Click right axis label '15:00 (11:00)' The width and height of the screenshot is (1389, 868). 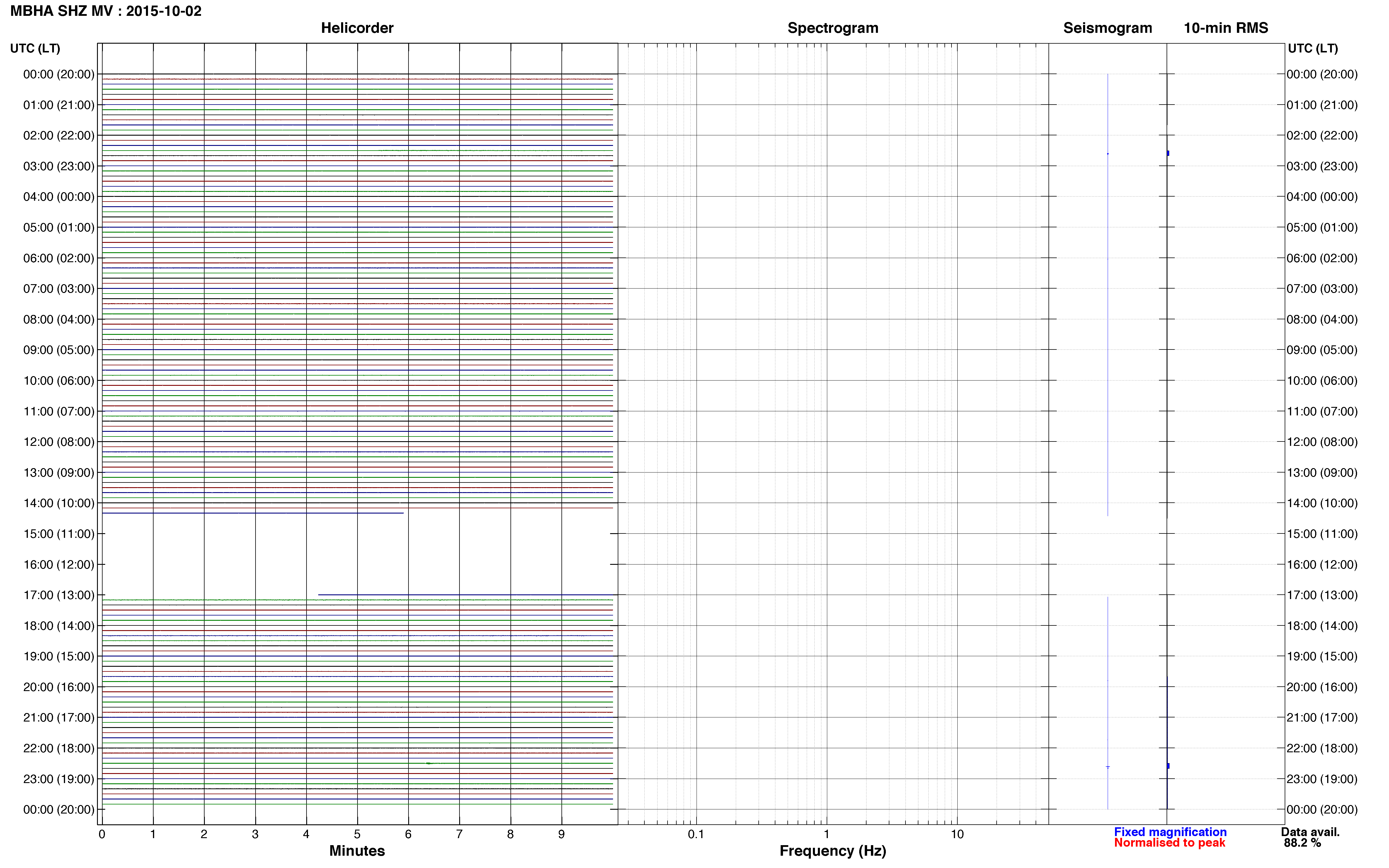[x=1322, y=534]
